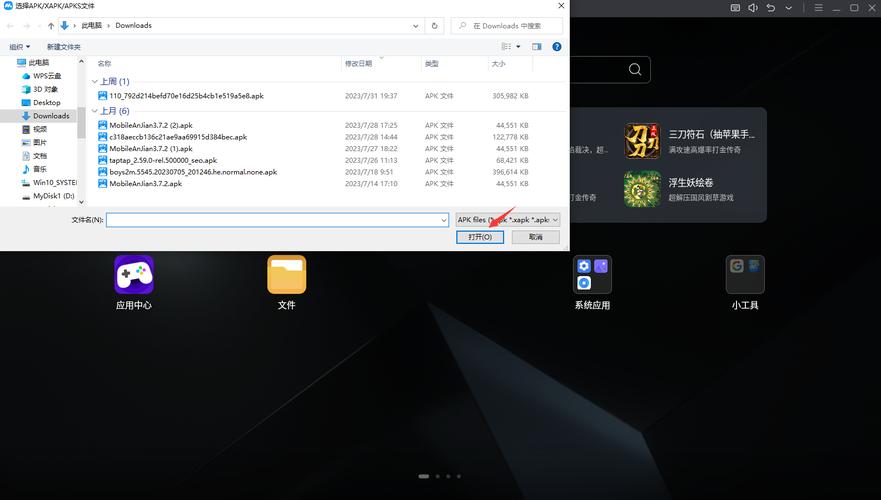Click the dialog help question mark icon

coord(557,47)
